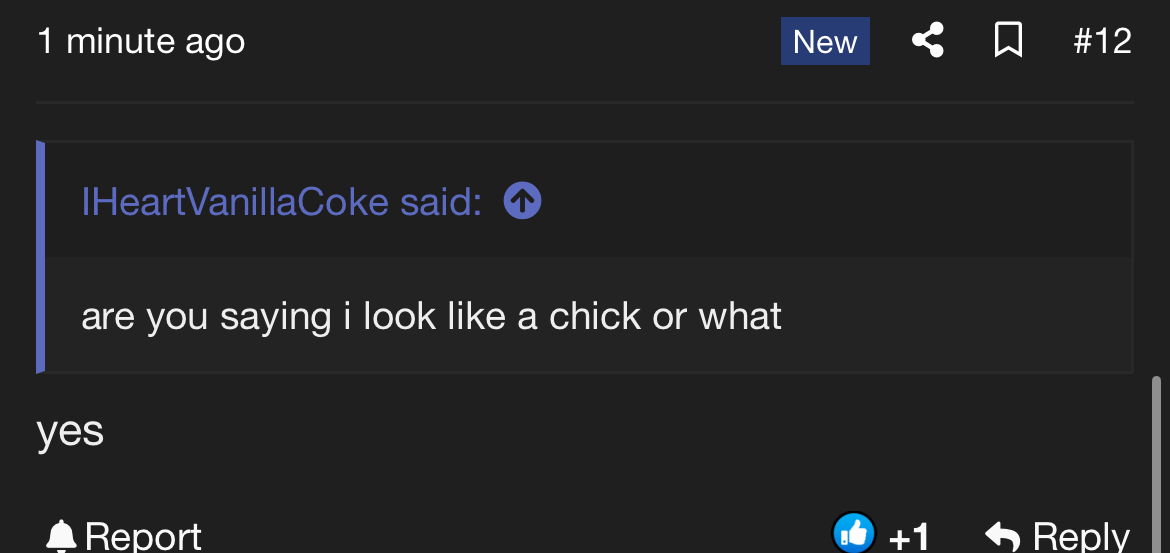Click the blue thumbs-up reaction icon
This screenshot has height=553, width=1170.
click(x=854, y=533)
